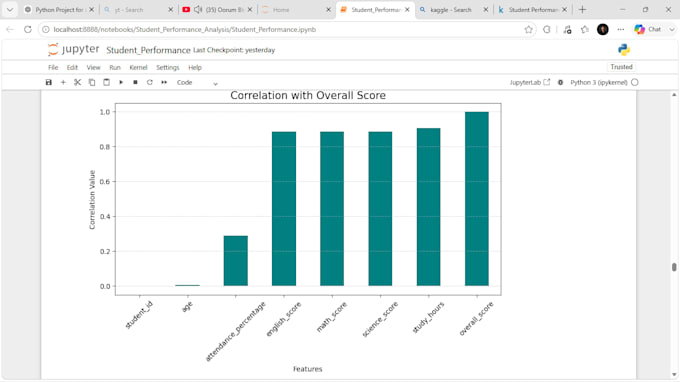This screenshot has width=680, height=382.
Task: Click the Jupyter logo
Action: (x=73, y=49)
